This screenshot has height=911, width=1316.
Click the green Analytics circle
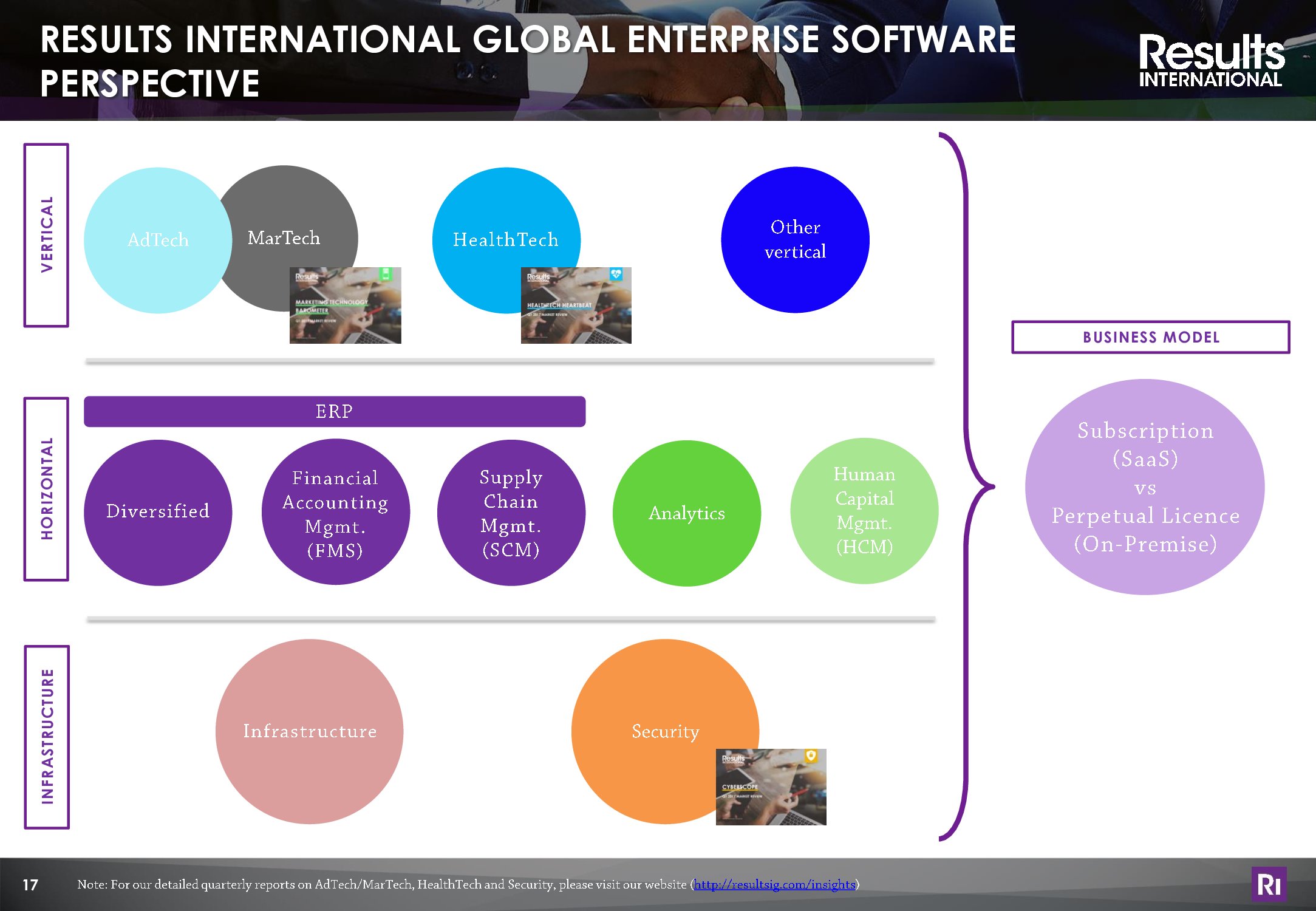coord(686,513)
